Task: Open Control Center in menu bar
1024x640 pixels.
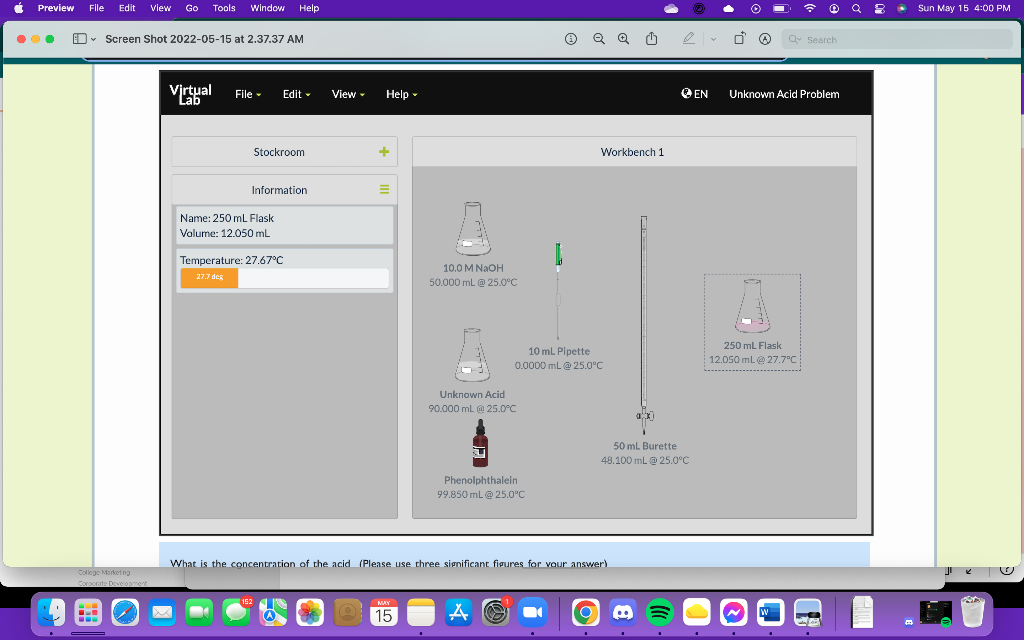Action: coord(880,8)
